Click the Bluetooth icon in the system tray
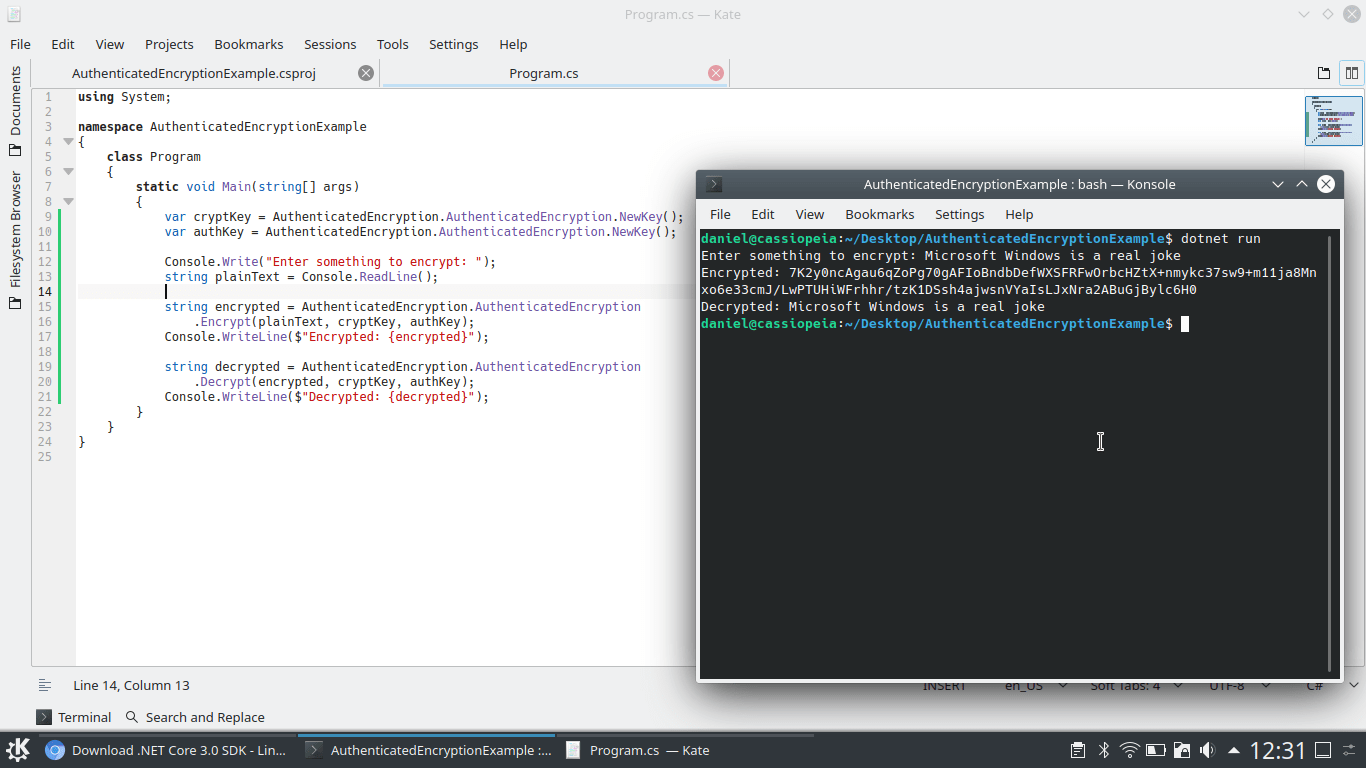 [1104, 749]
